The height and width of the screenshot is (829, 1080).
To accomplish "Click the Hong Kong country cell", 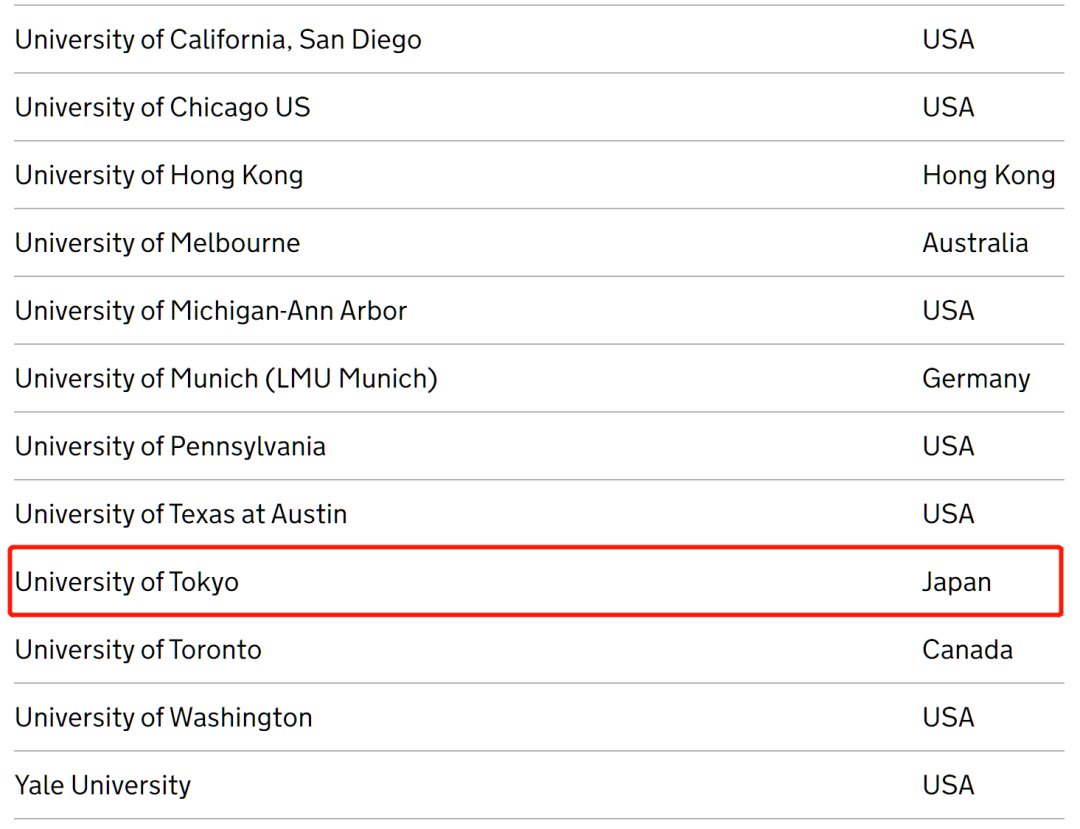I will click(x=989, y=176).
